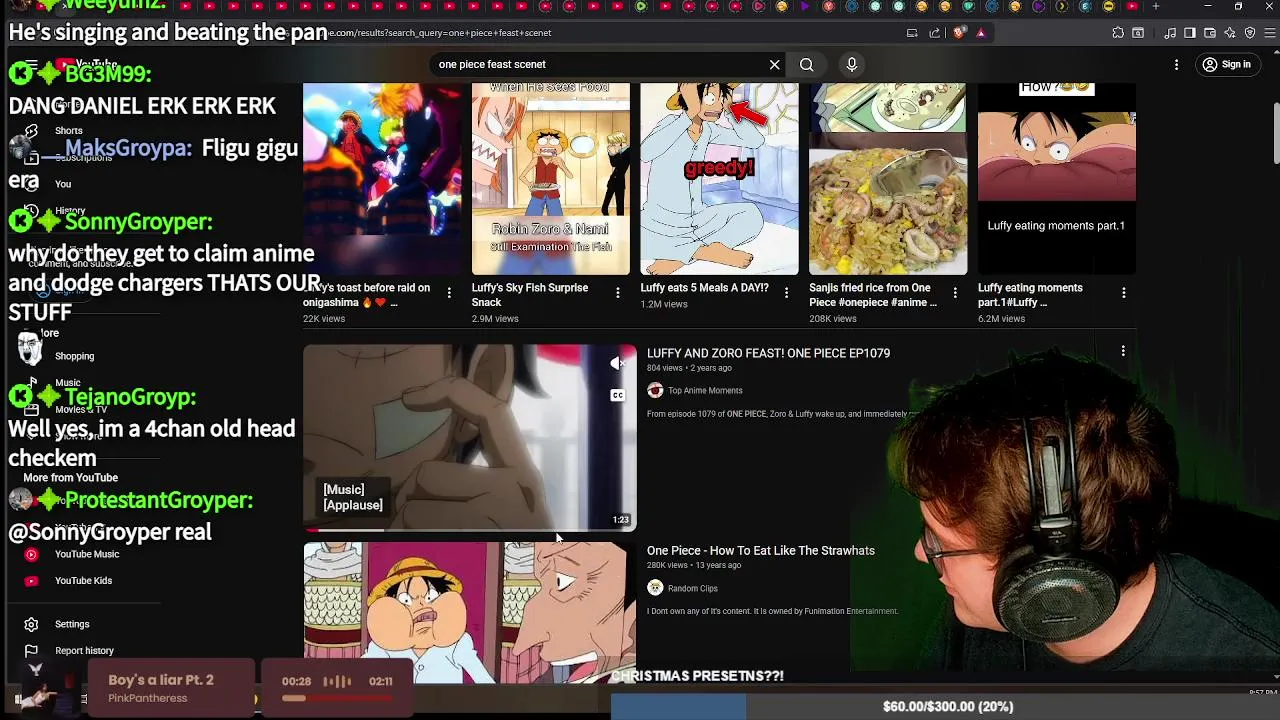Open the Leo AI sparkle icon
This screenshot has width=1280, height=720.
(1230, 33)
